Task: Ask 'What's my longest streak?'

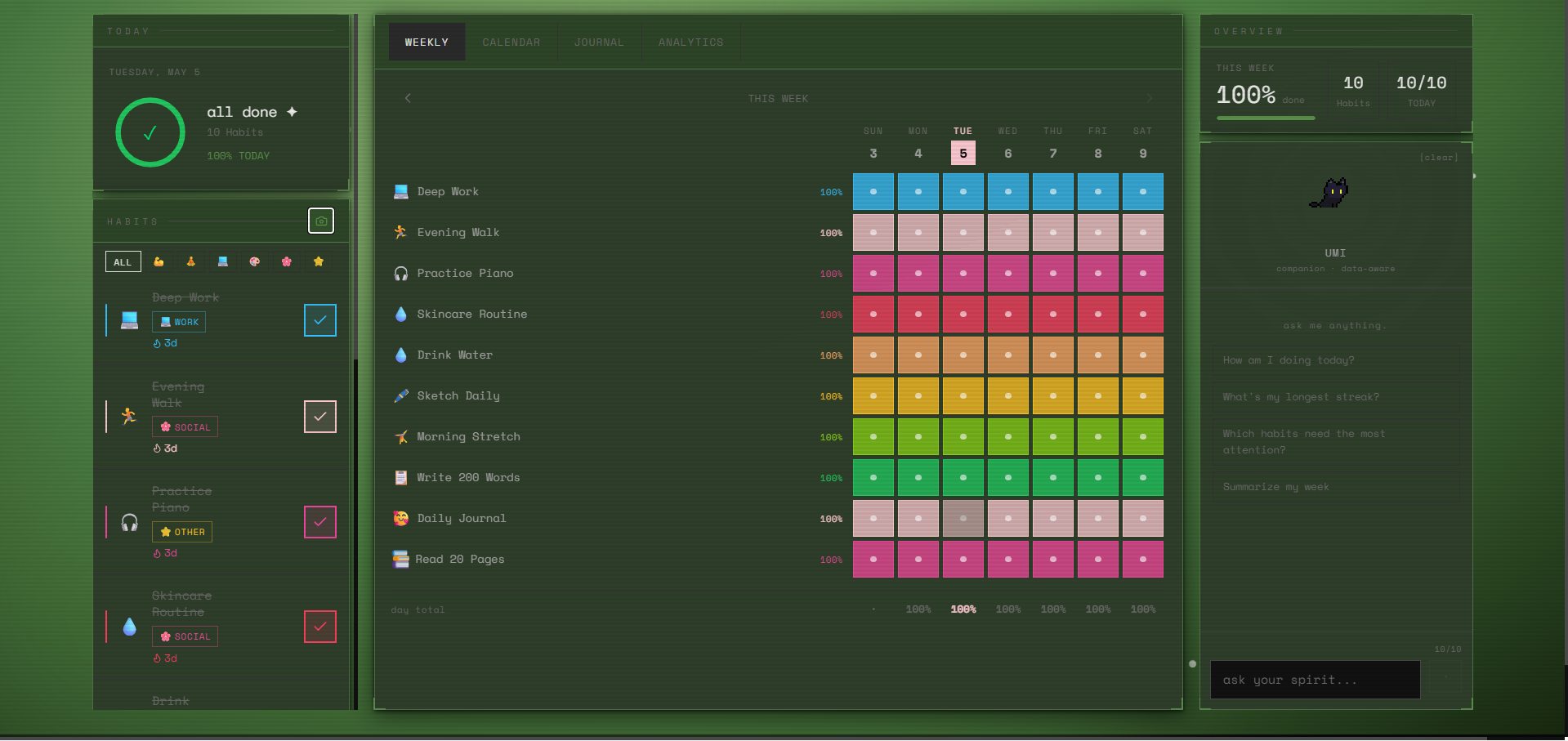Action: (x=1335, y=397)
